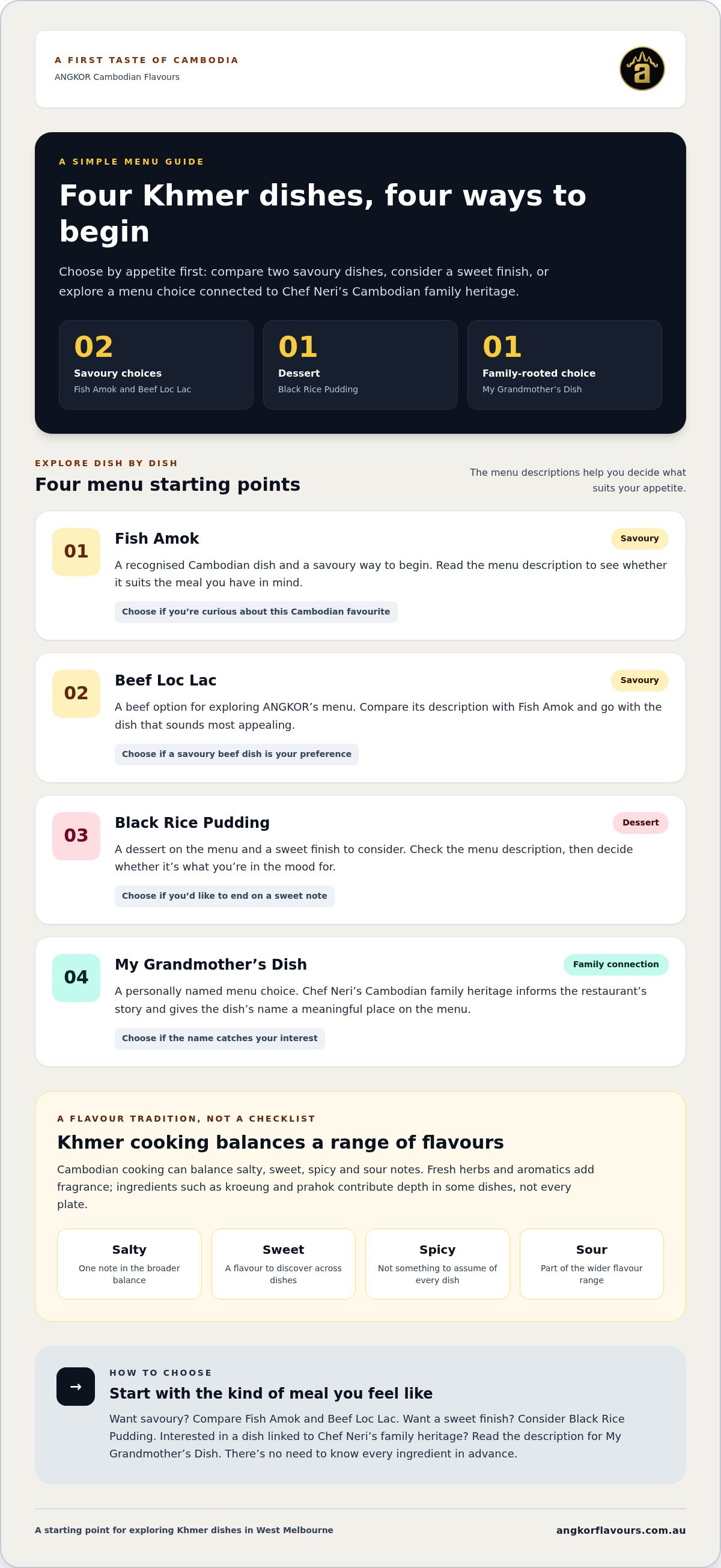Click the Beef Loc Lac dish heading
The height and width of the screenshot is (1568, 721).
[x=166, y=681]
